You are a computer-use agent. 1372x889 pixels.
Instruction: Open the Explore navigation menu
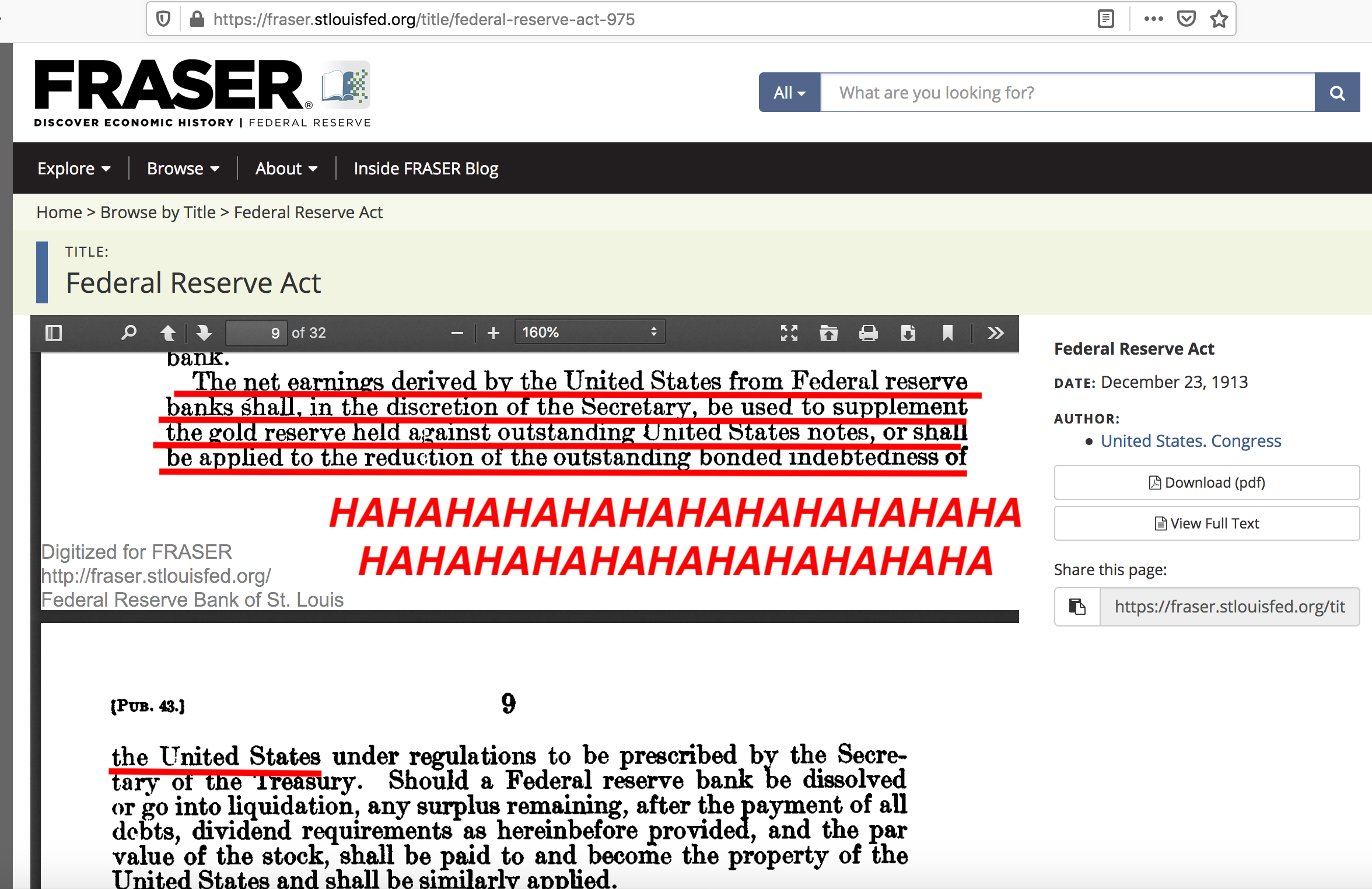point(73,169)
